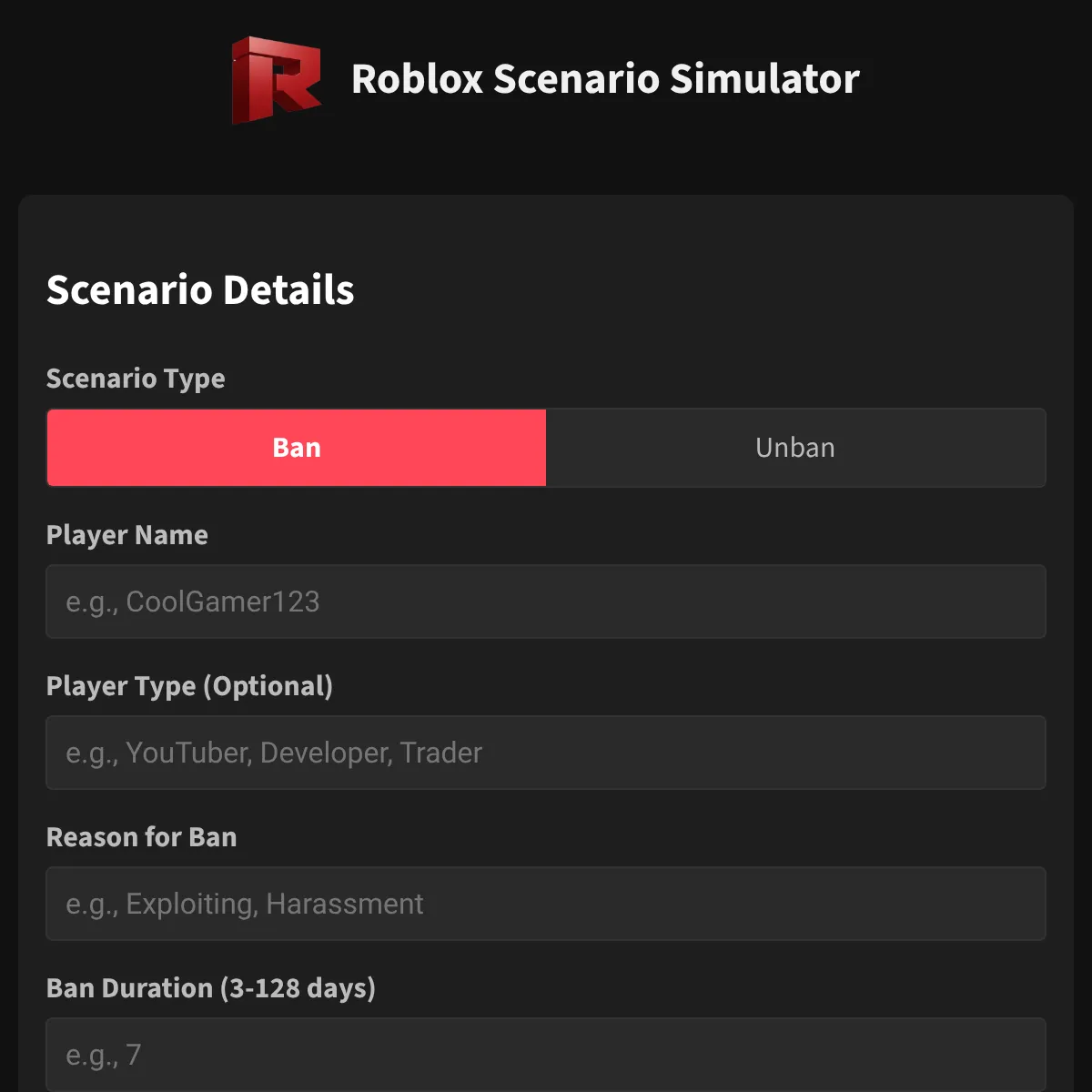Screen dimensions: 1092x1092
Task: Click the Player Type (Optional) label
Action: pyautogui.click(x=189, y=686)
